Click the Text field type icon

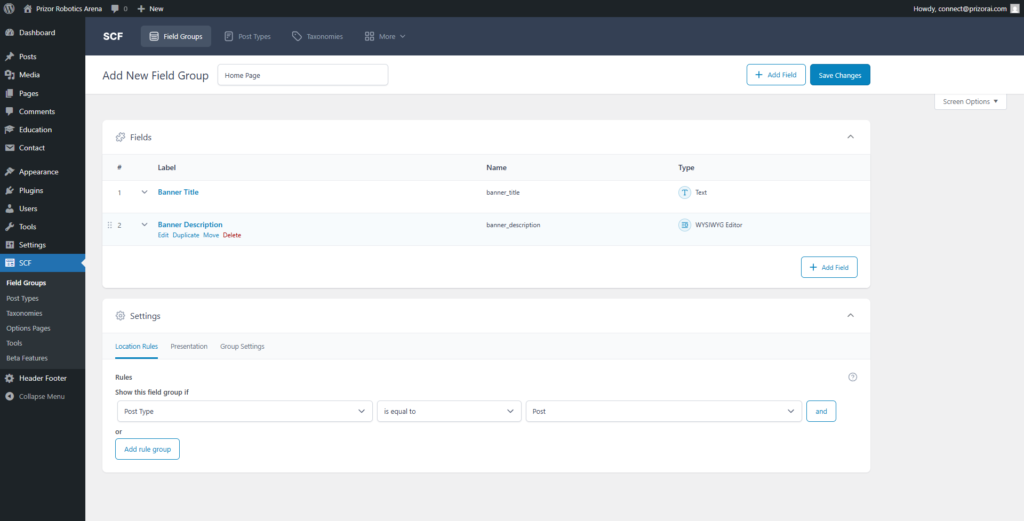(x=685, y=192)
